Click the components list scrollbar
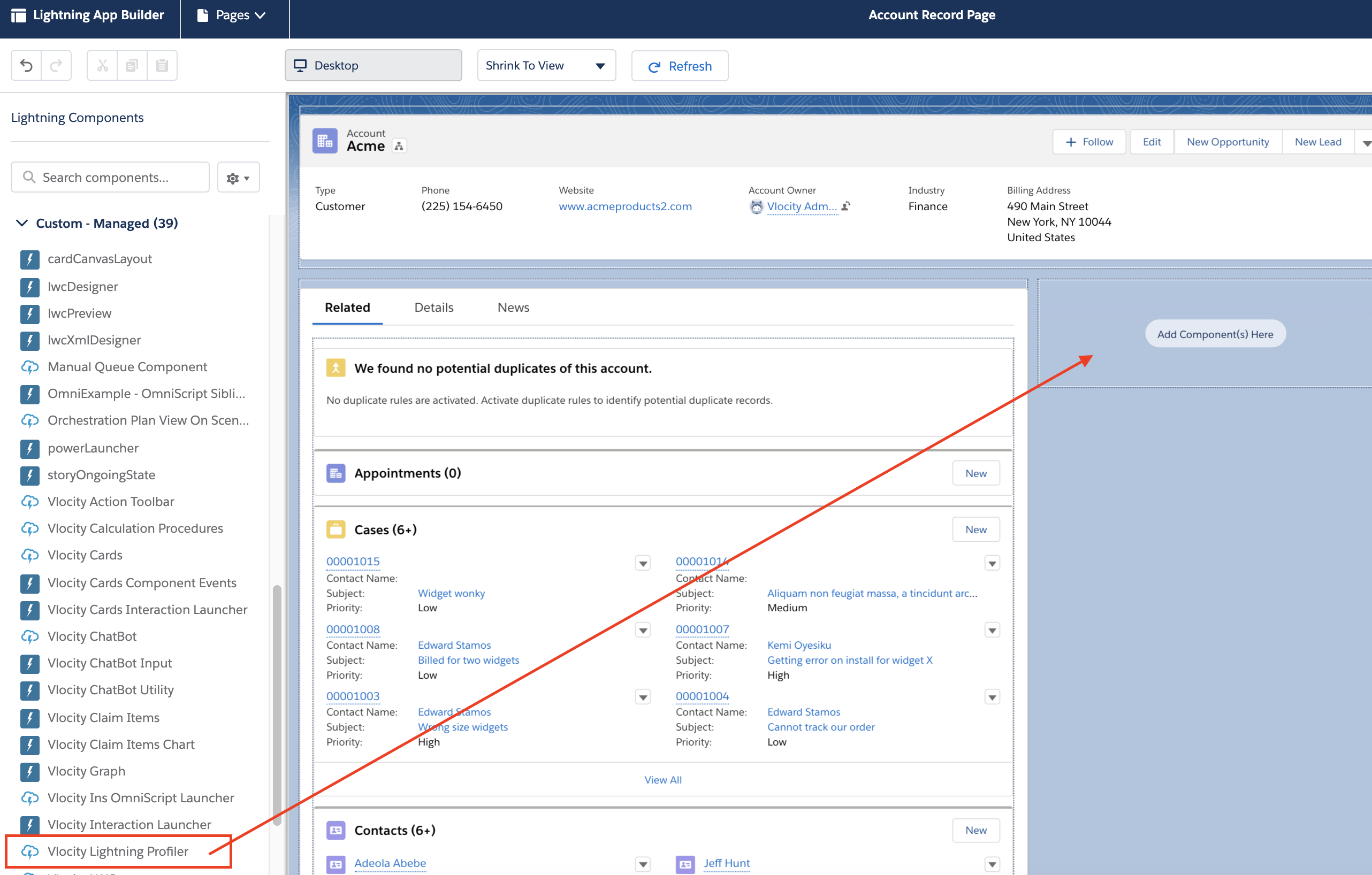Viewport: 1372px width, 875px height. [277, 705]
